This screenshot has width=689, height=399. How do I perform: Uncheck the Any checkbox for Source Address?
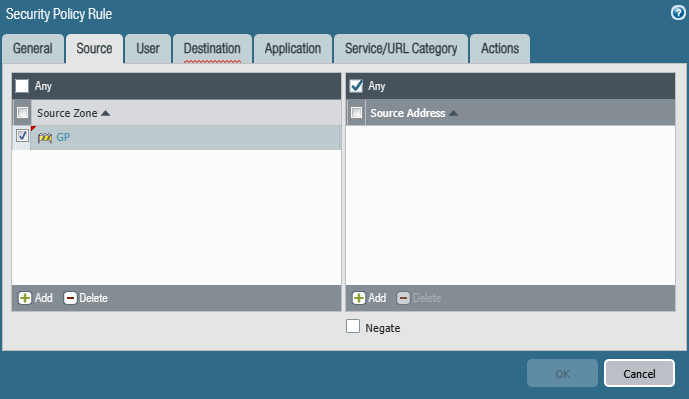[356, 86]
